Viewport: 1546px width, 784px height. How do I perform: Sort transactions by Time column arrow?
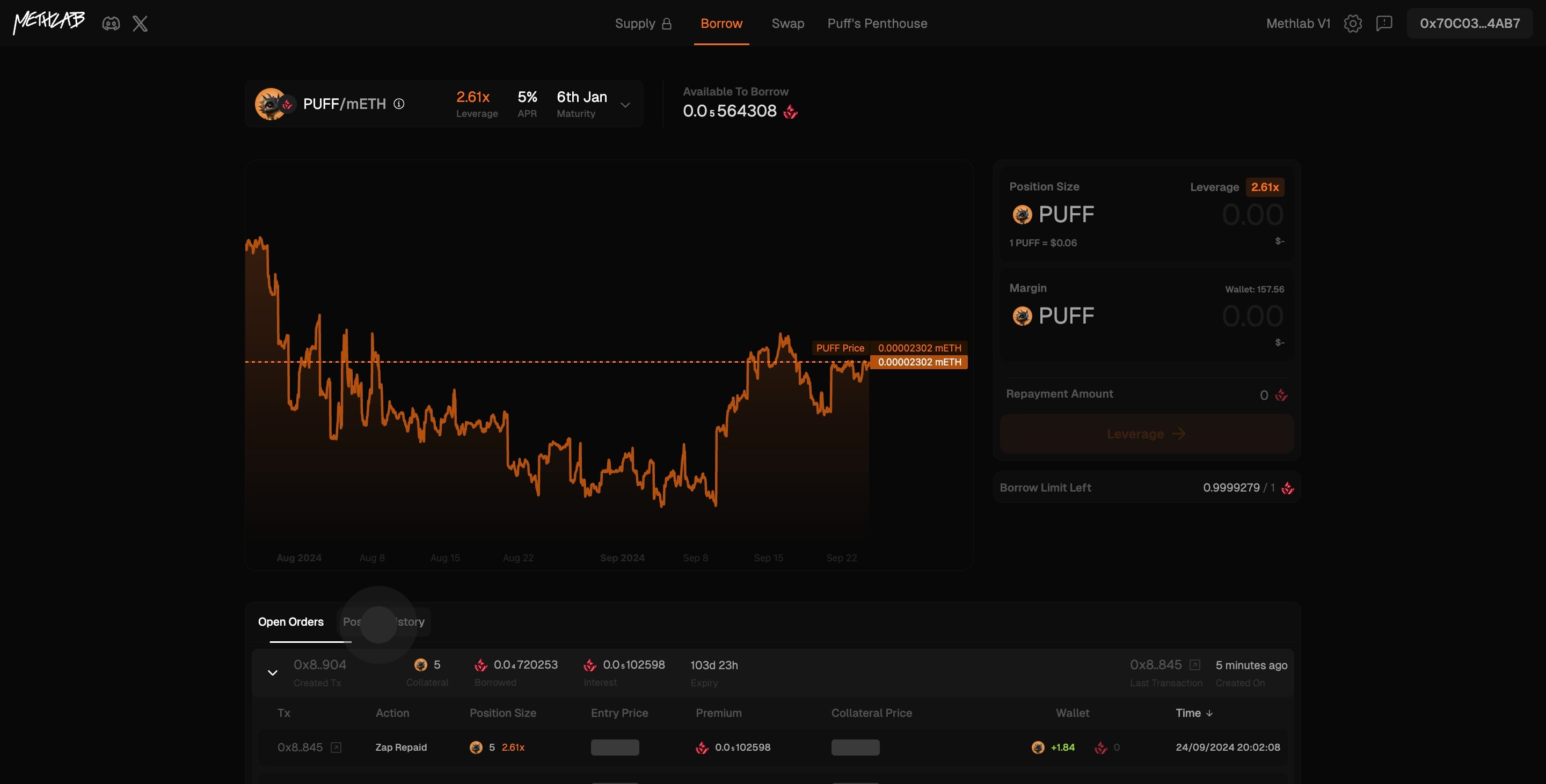tap(1209, 713)
